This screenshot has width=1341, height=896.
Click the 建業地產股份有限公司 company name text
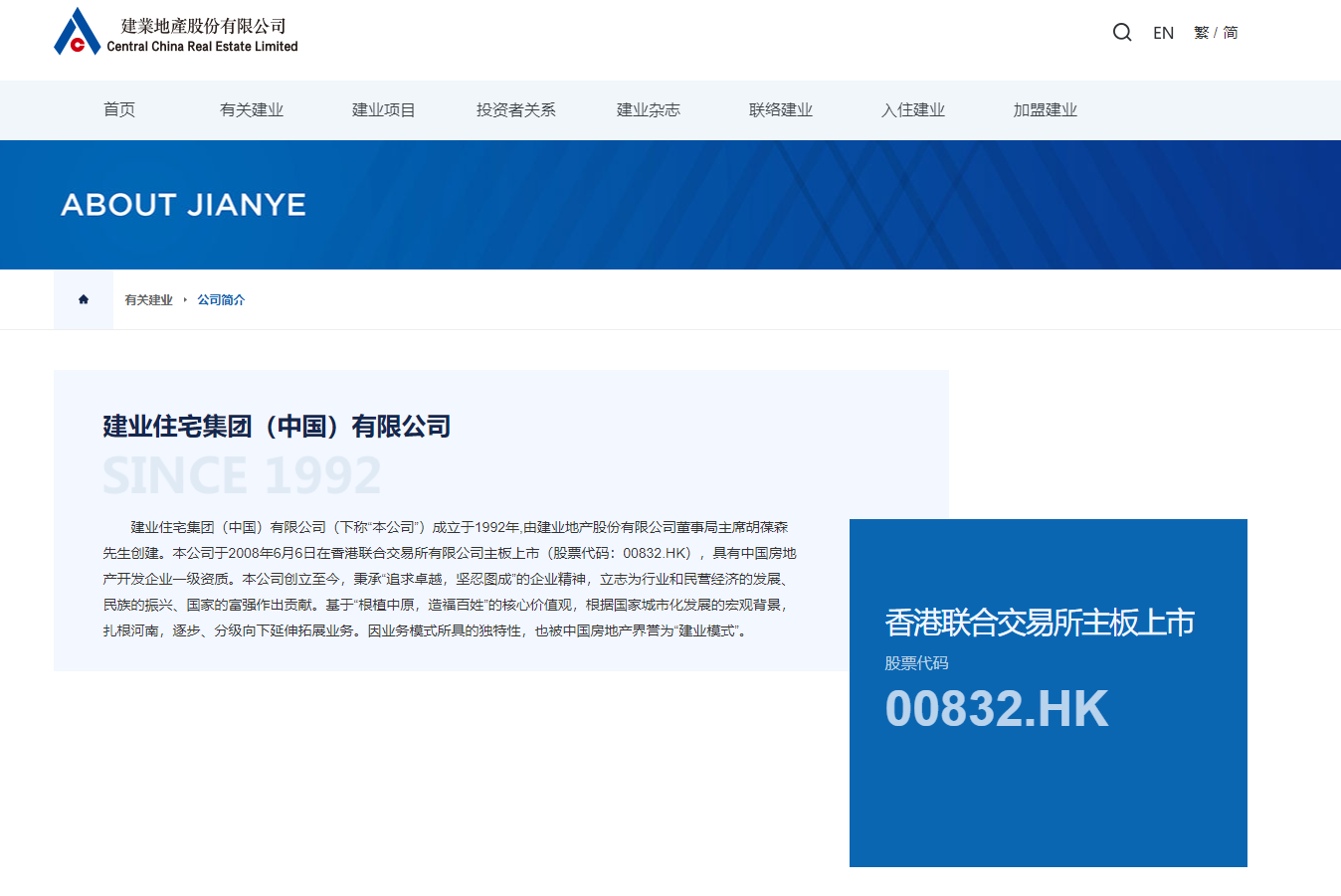(204, 26)
